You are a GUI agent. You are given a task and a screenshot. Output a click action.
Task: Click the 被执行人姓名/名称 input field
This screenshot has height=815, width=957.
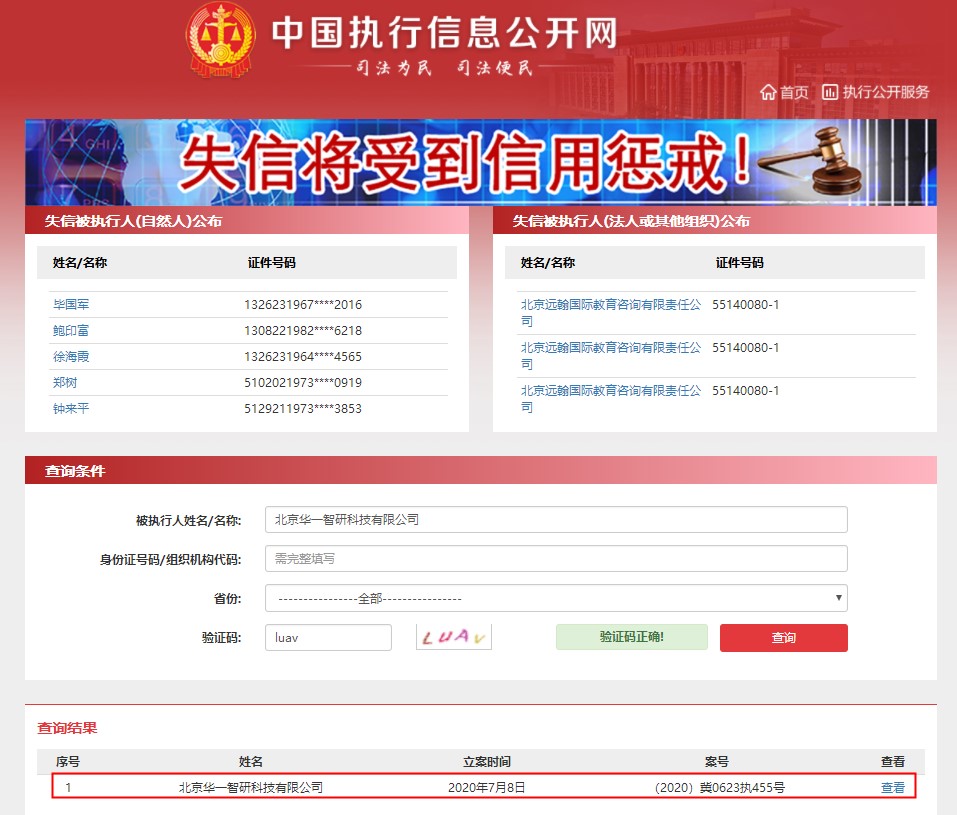click(556, 520)
